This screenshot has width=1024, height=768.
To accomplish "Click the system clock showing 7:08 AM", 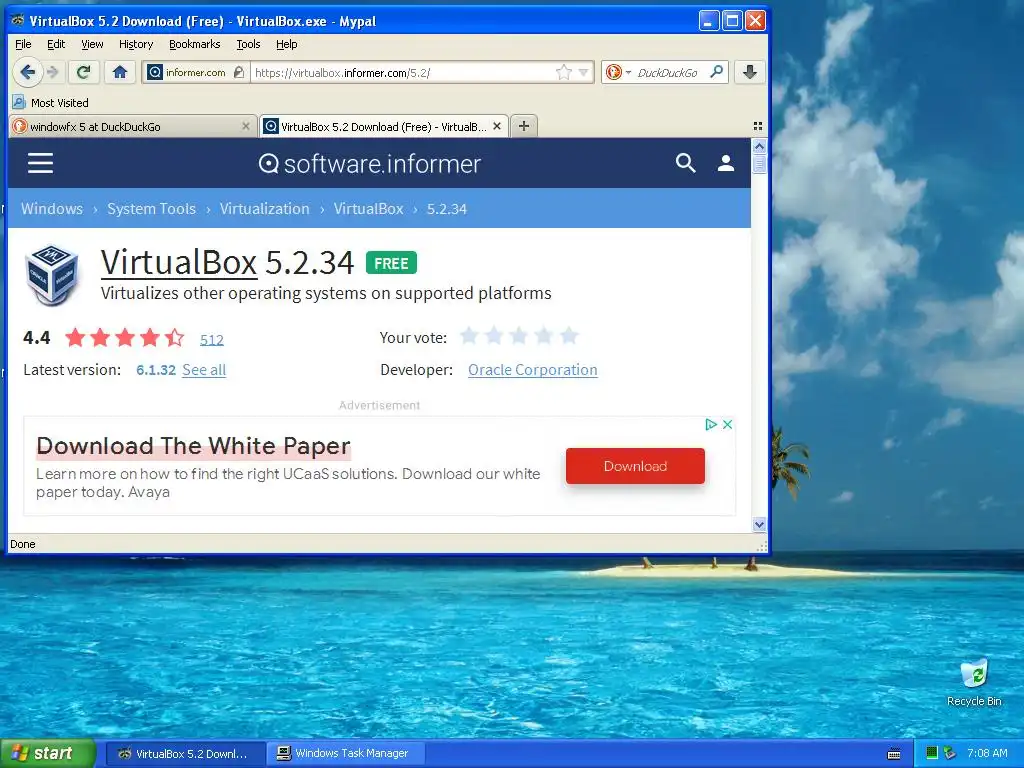I will (x=987, y=753).
